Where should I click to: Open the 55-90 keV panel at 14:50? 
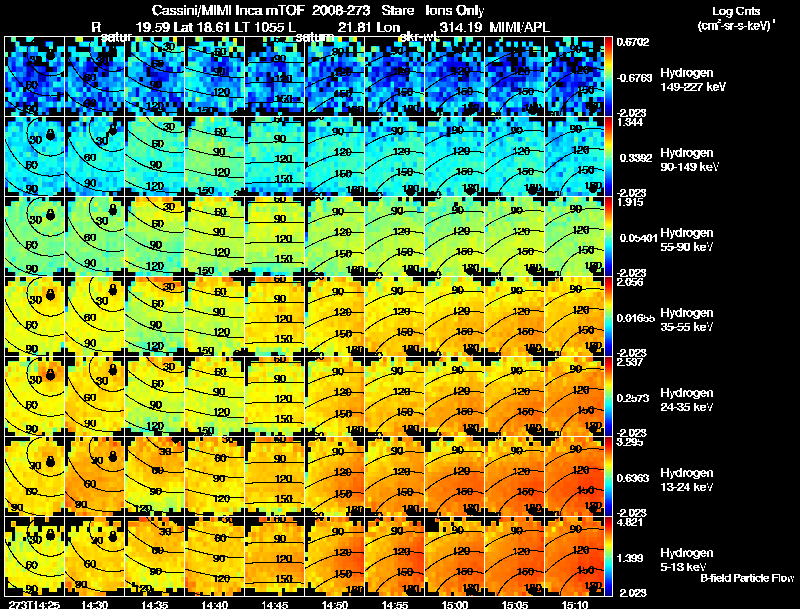coord(335,237)
